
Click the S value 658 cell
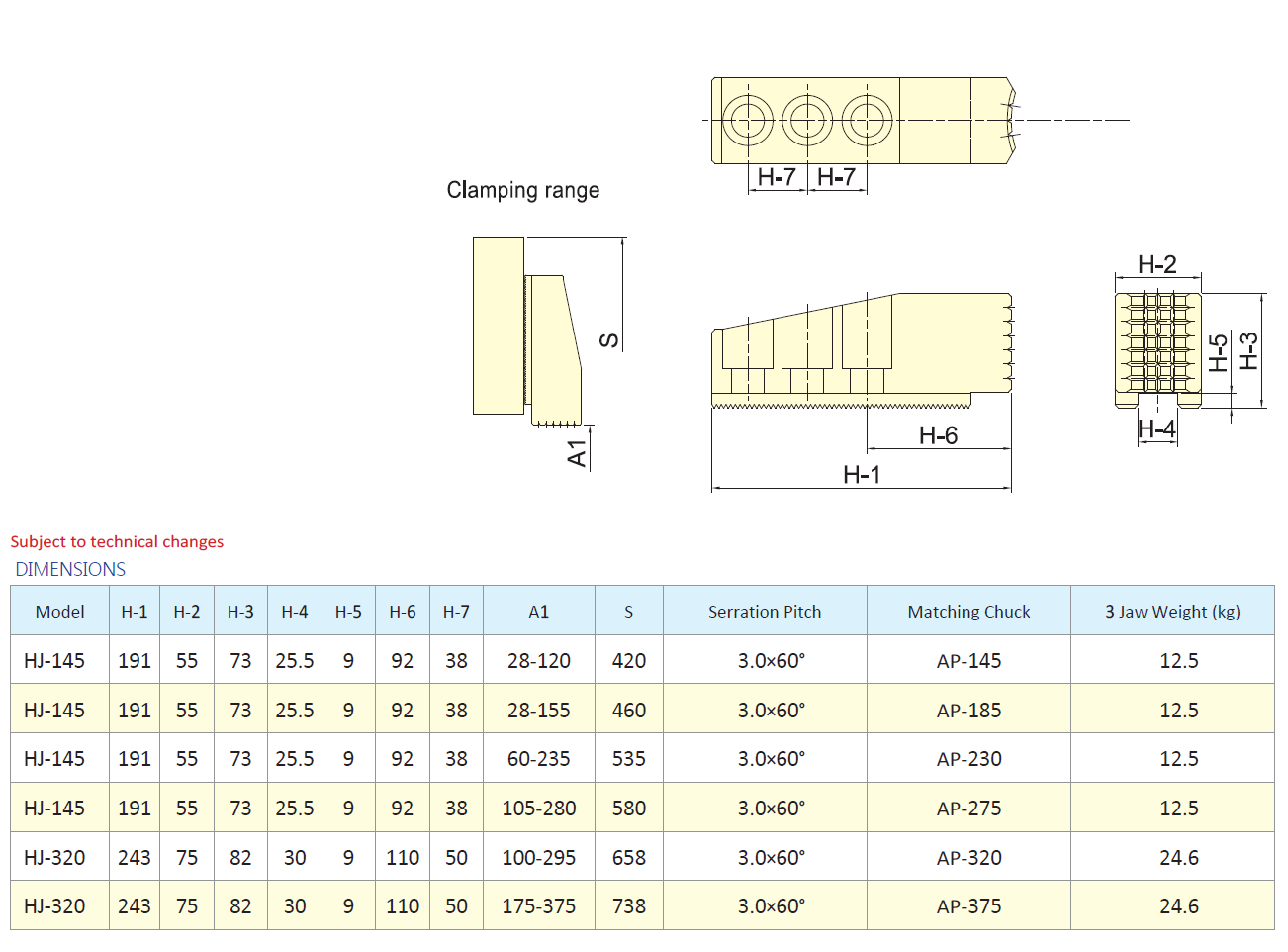pos(628,858)
